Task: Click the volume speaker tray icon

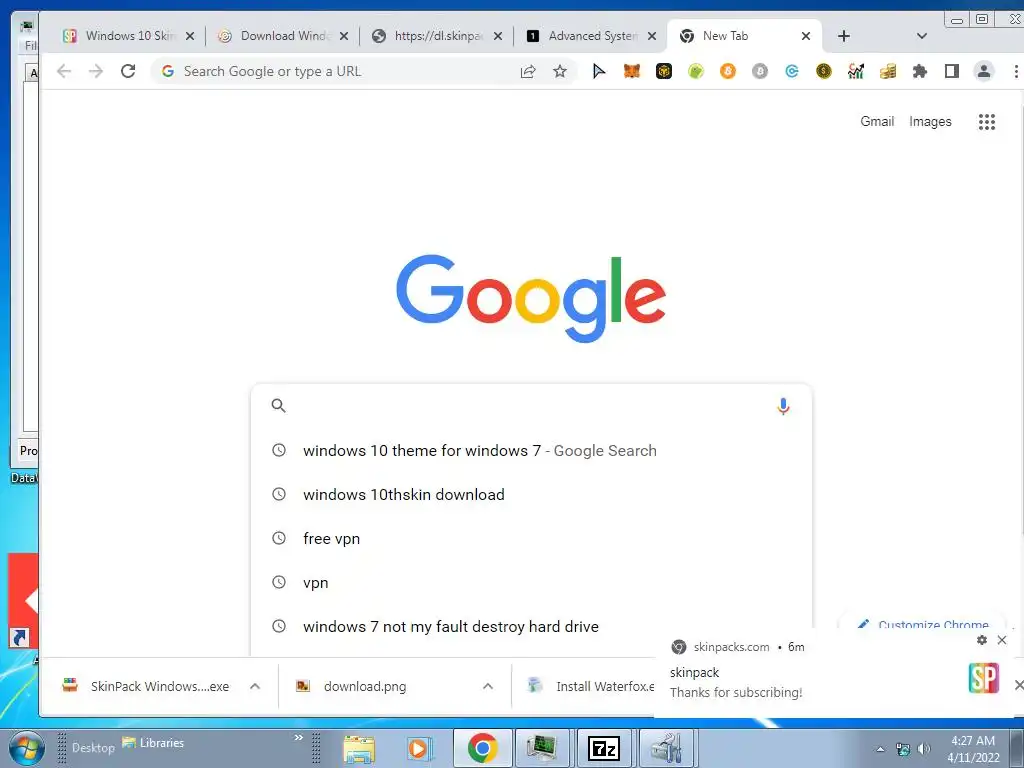Action: click(x=923, y=749)
